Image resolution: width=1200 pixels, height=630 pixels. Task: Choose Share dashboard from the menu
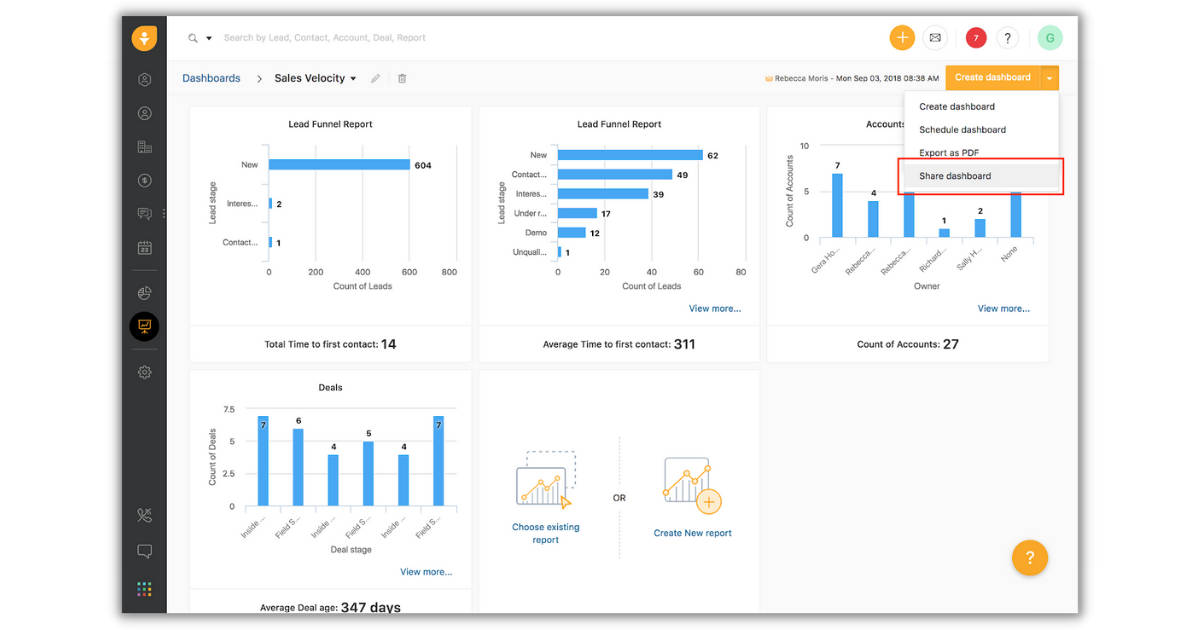[x=950, y=175]
